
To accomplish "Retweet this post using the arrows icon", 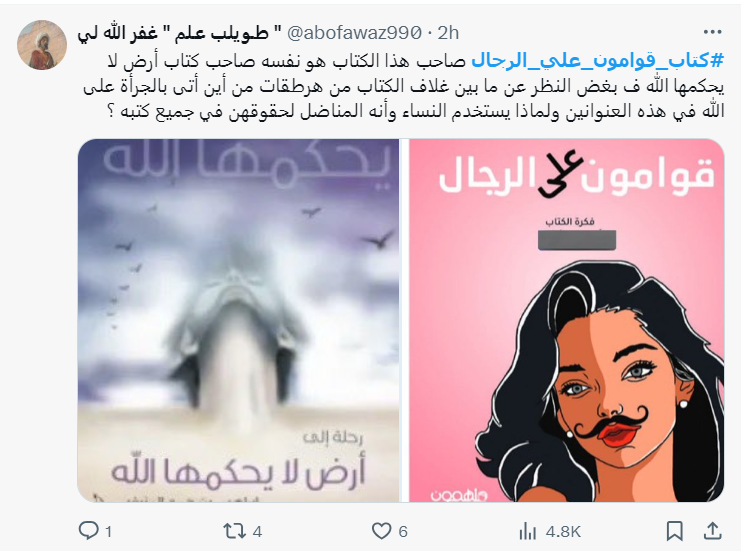I will (x=235, y=531).
